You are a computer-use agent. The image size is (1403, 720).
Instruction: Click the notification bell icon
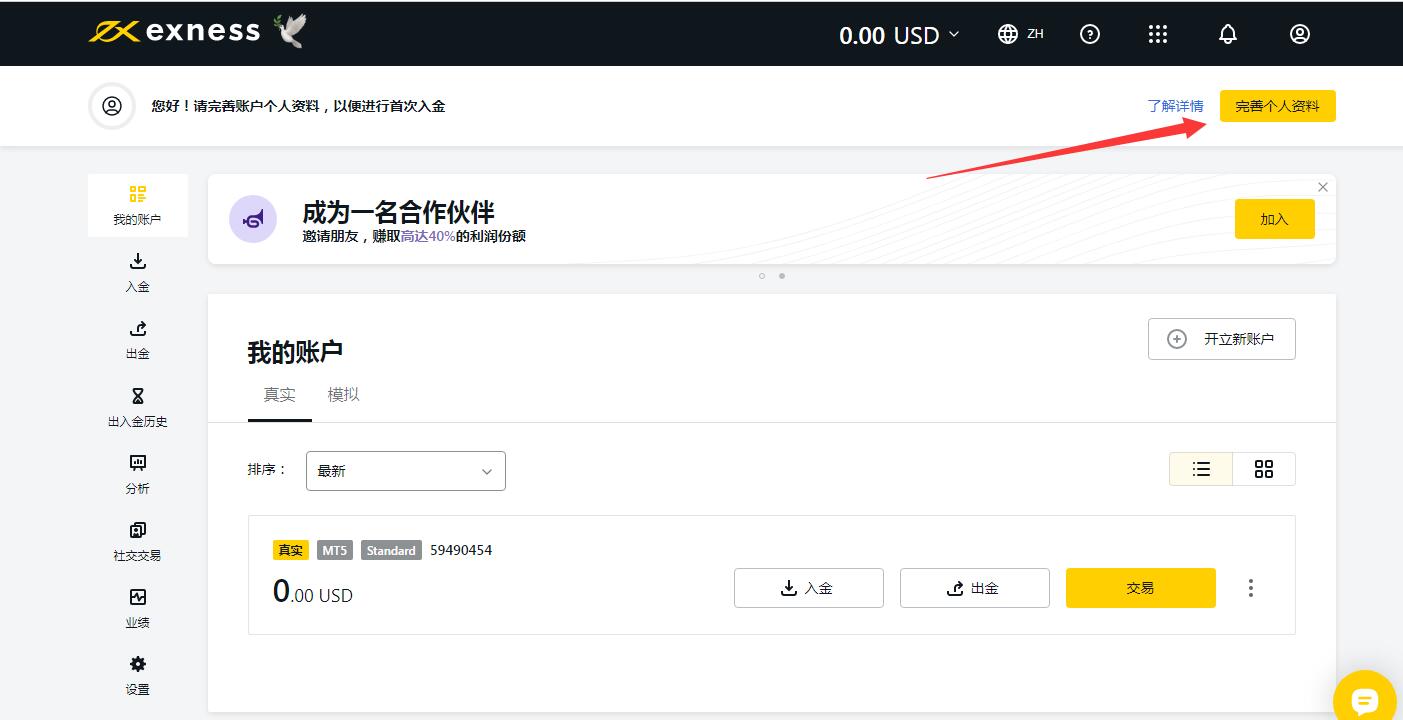[x=1228, y=34]
